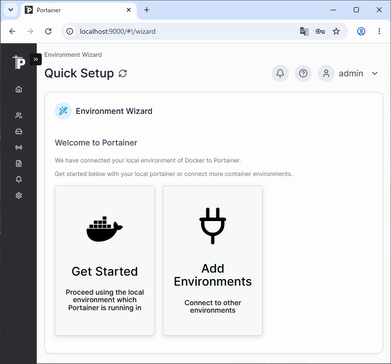The height and width of the screenshot is (364, 391).
Task: Go forward in browser history
Action: [30, 31]
